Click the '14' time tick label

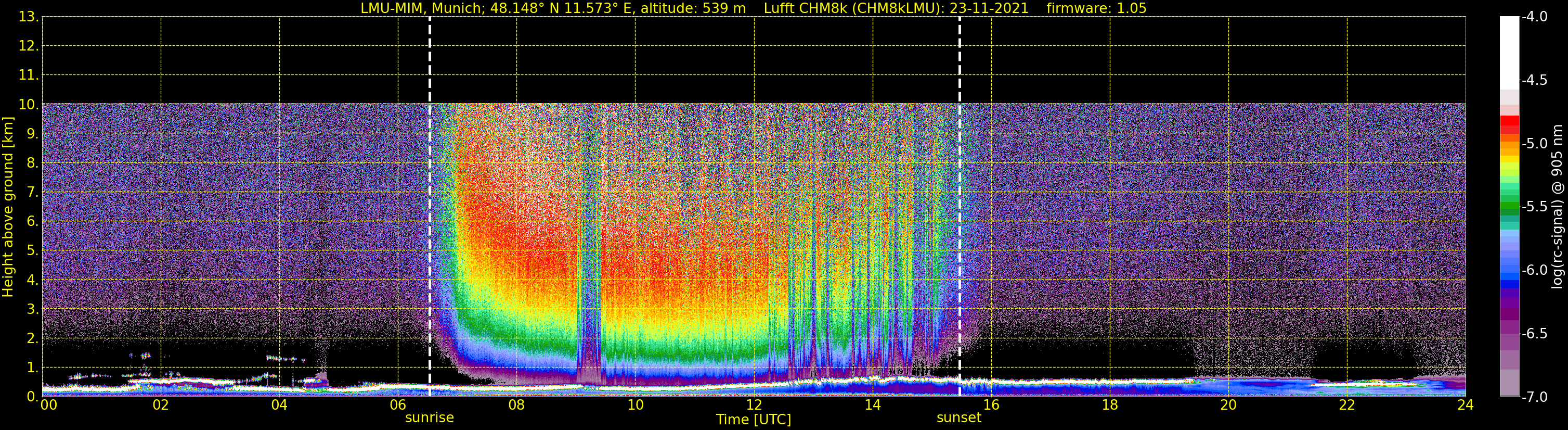pos(873,405)
